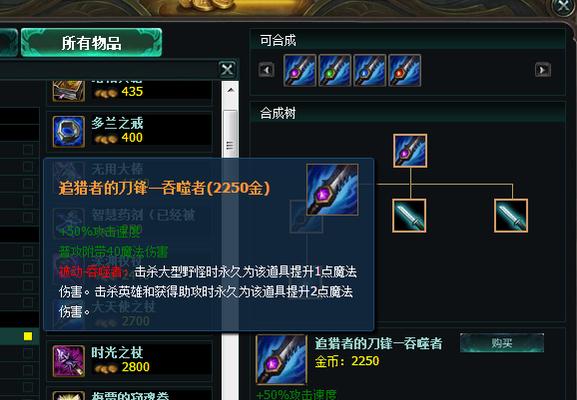
Task: Toggle the topmost empty filter checkbox
Action: click(28, 150)
